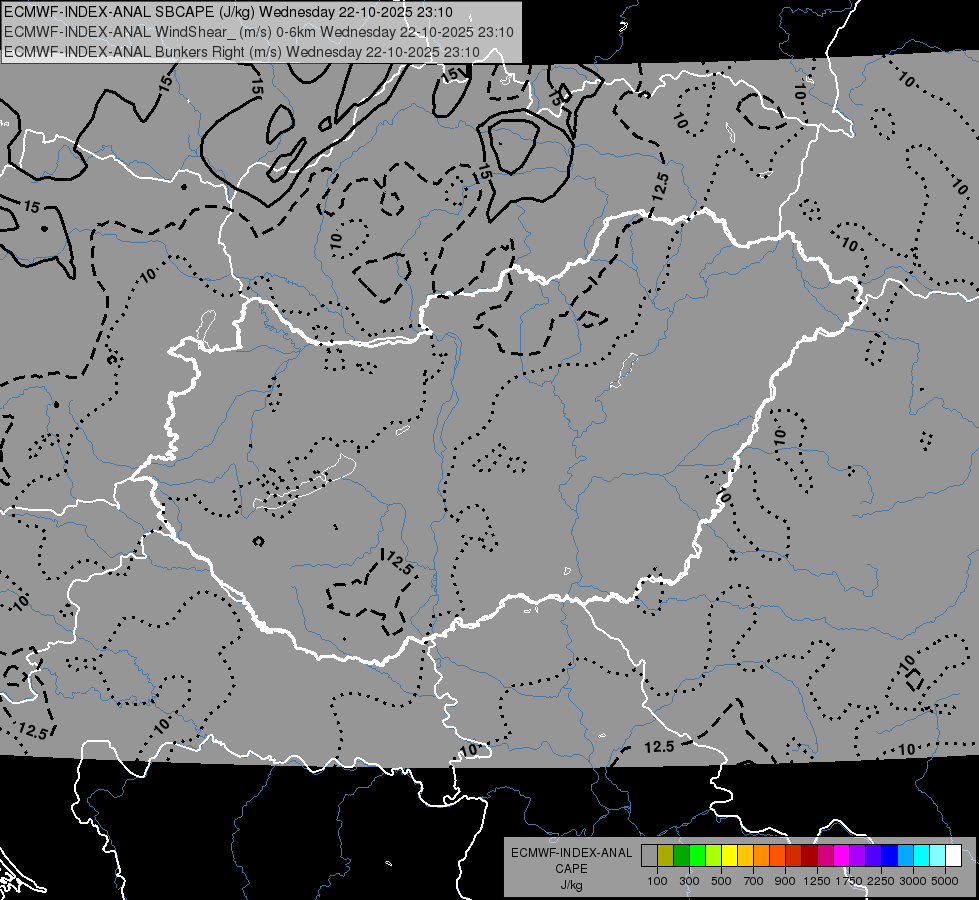Select the bright green swatch starting at 300
Image resolution: width=979 pixels, height=900 pixels.
click(697, 856)
